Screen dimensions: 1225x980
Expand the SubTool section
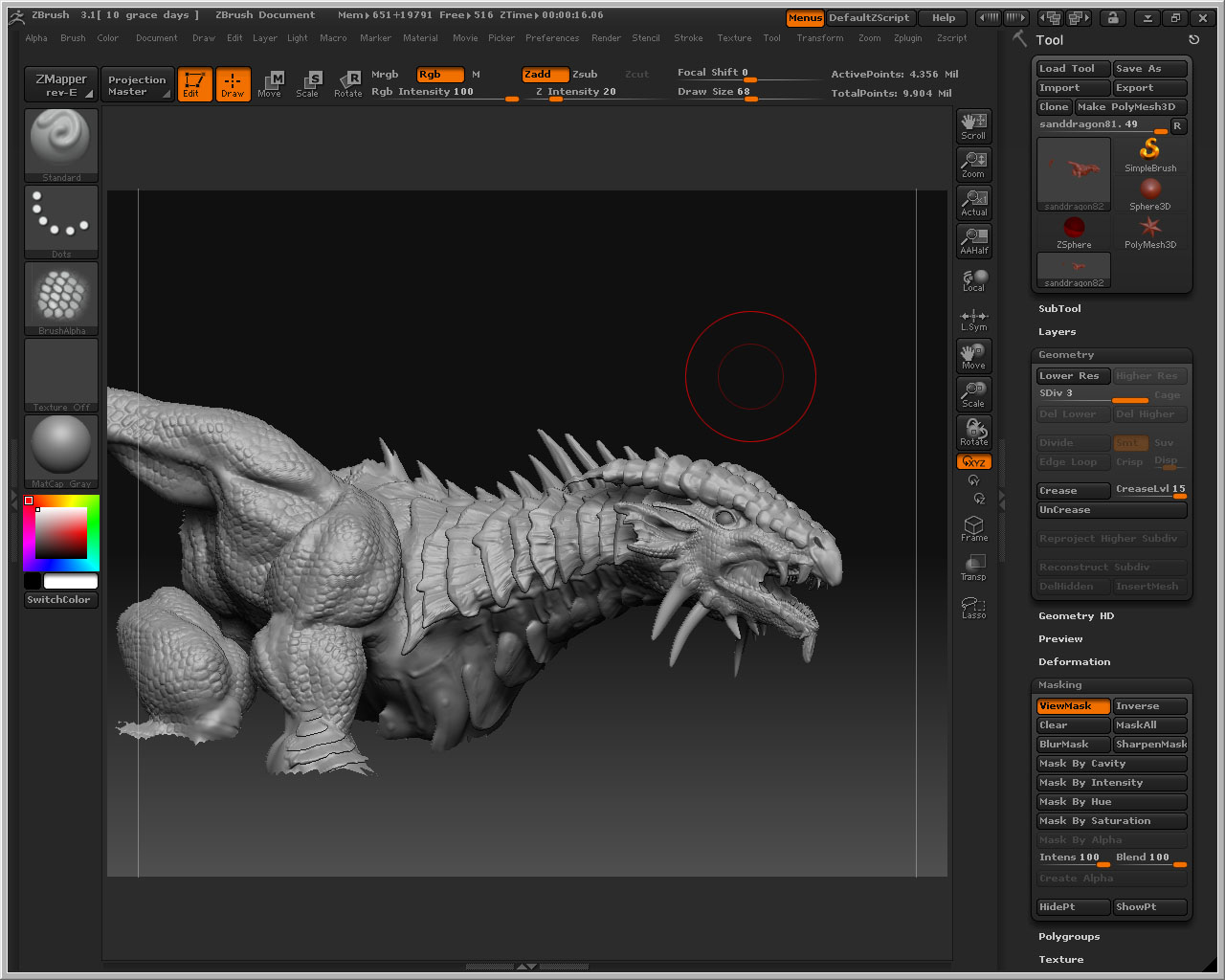(x=1059, y=309)
